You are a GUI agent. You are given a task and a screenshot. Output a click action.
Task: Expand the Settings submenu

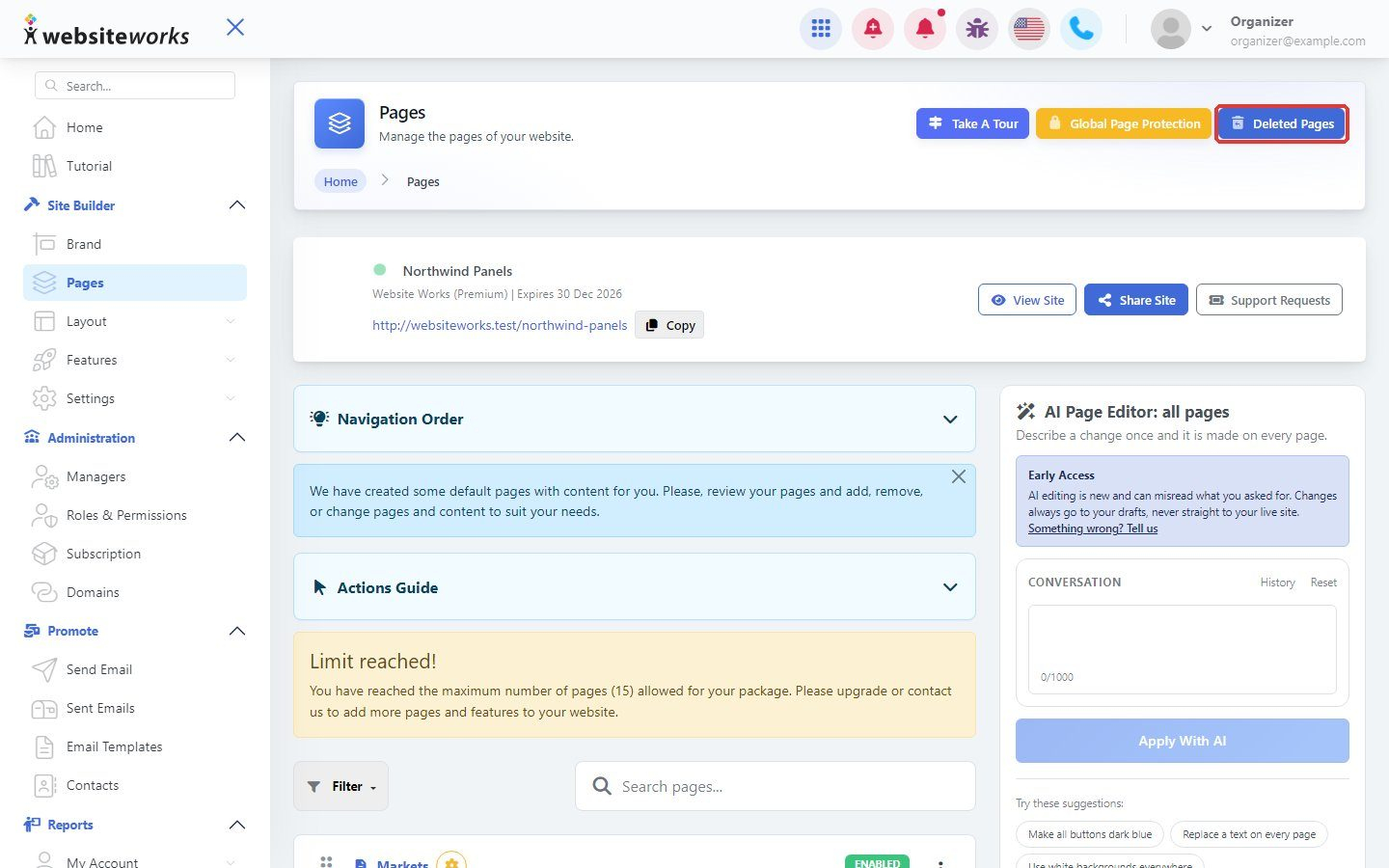click(x=135, y=398)
